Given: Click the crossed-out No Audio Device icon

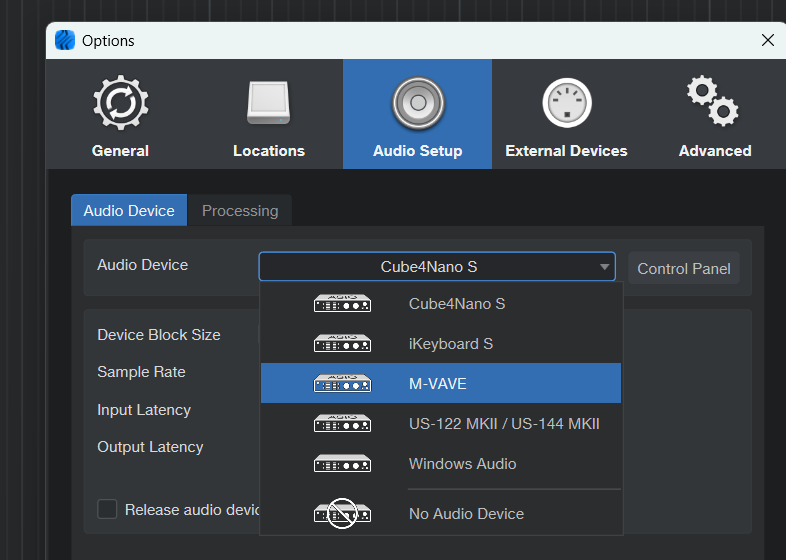Looking at the screenshot, I should [342, 513].
